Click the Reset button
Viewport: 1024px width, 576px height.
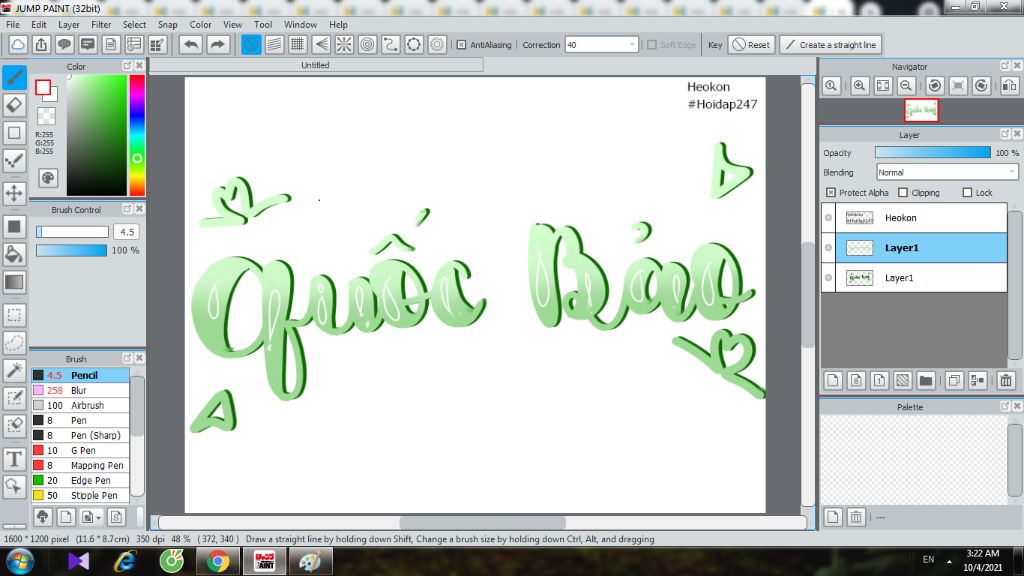(x=752, y=44)
